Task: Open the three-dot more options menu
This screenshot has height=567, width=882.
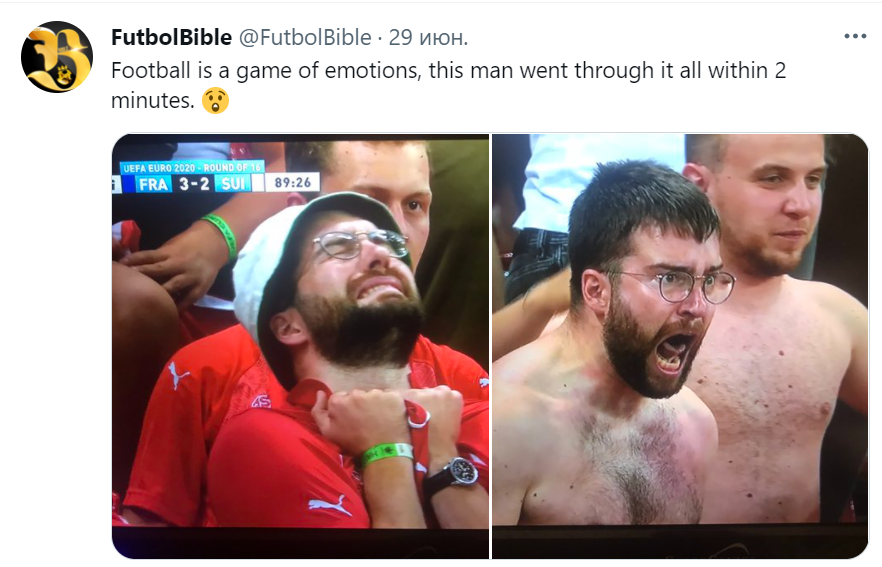Action: [x=855, y=37]
